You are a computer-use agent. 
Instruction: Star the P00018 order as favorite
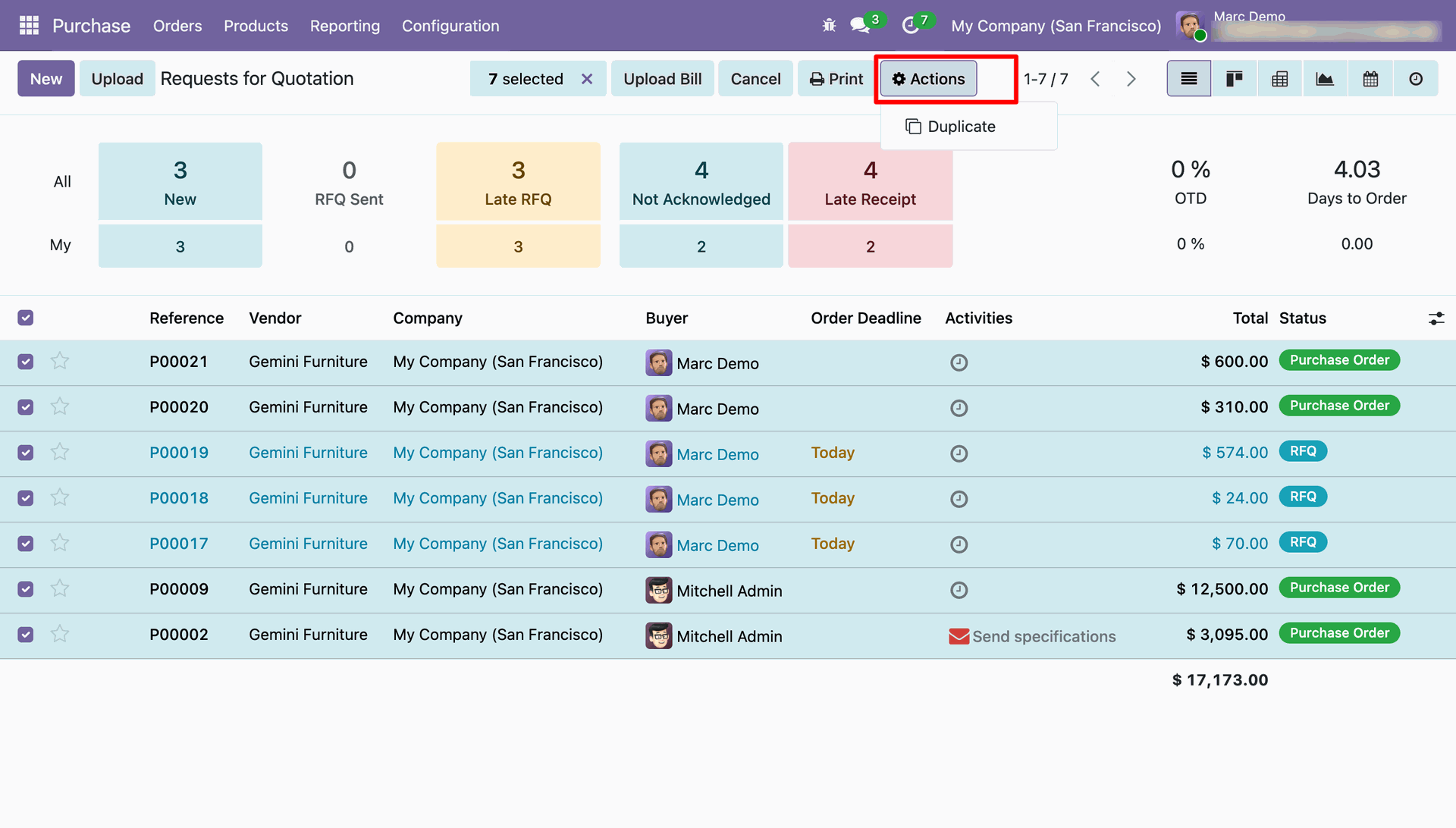coord(60,497)
